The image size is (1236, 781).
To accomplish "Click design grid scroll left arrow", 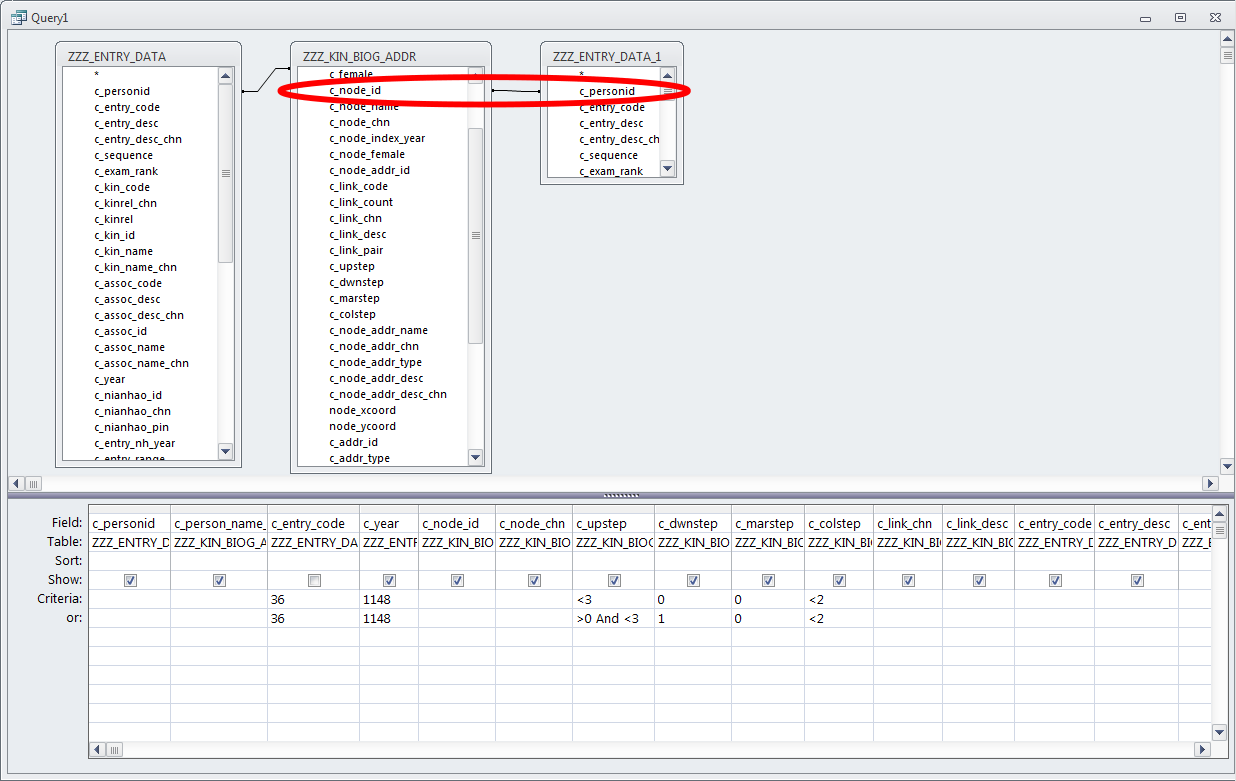I will [x=96, y=749].
